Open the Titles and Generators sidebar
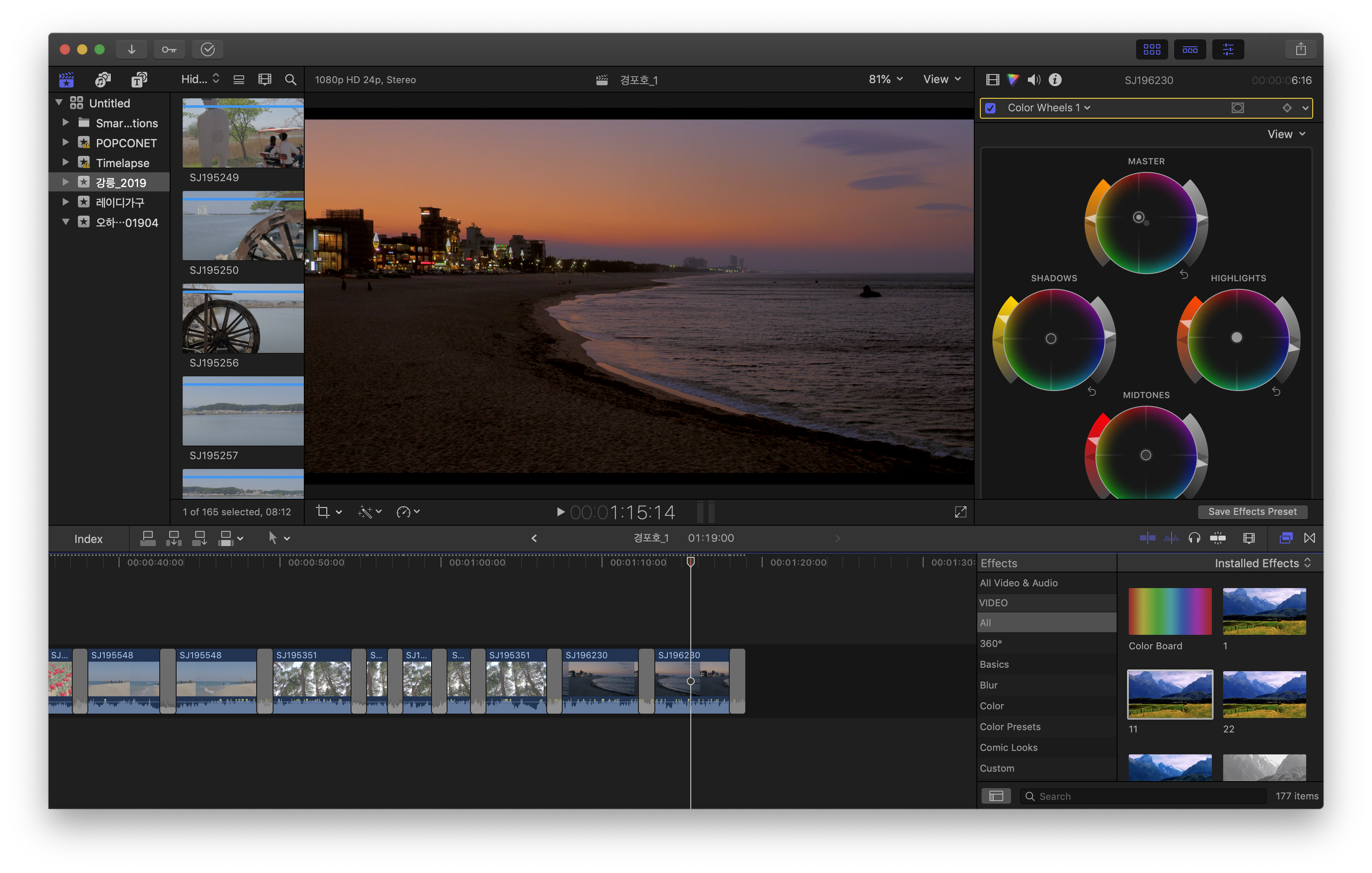Screen dimensions: 1372x873 (139, 80)
